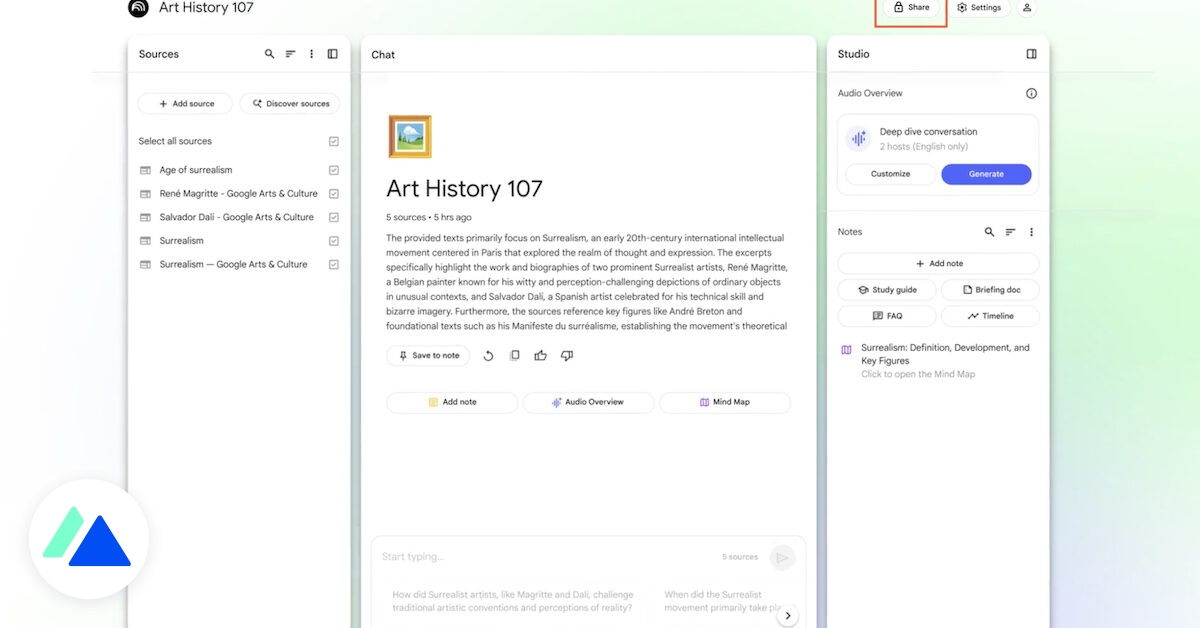Viewport: 1200px width, 628px height.
Task: Open the Sources panel more-options menu
Action: point(311,53)
